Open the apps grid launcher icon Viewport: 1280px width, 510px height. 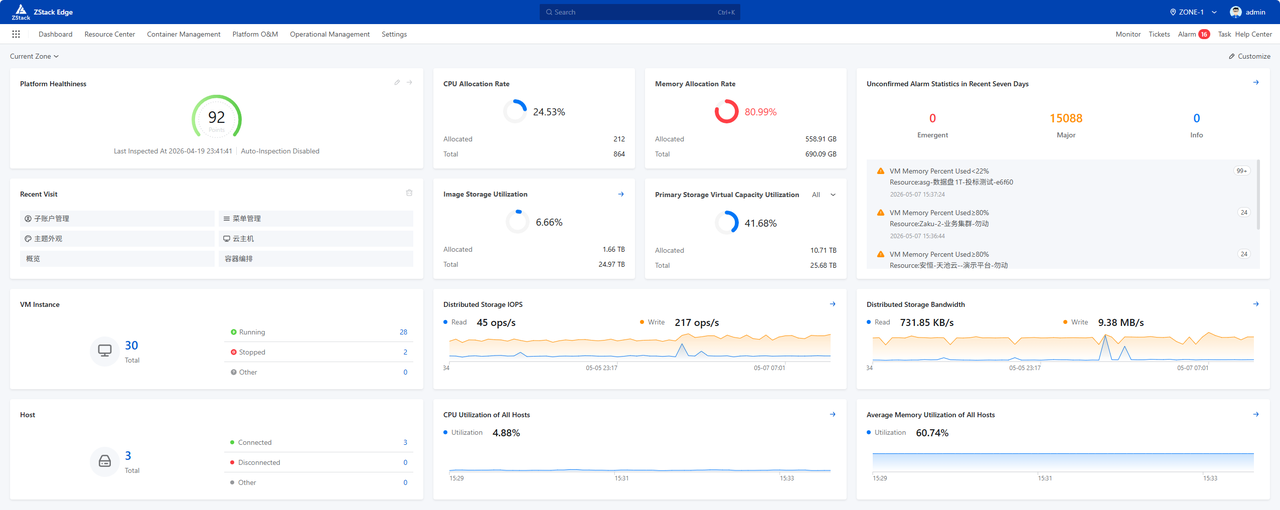pyautogui.click(x=16, y=34)
